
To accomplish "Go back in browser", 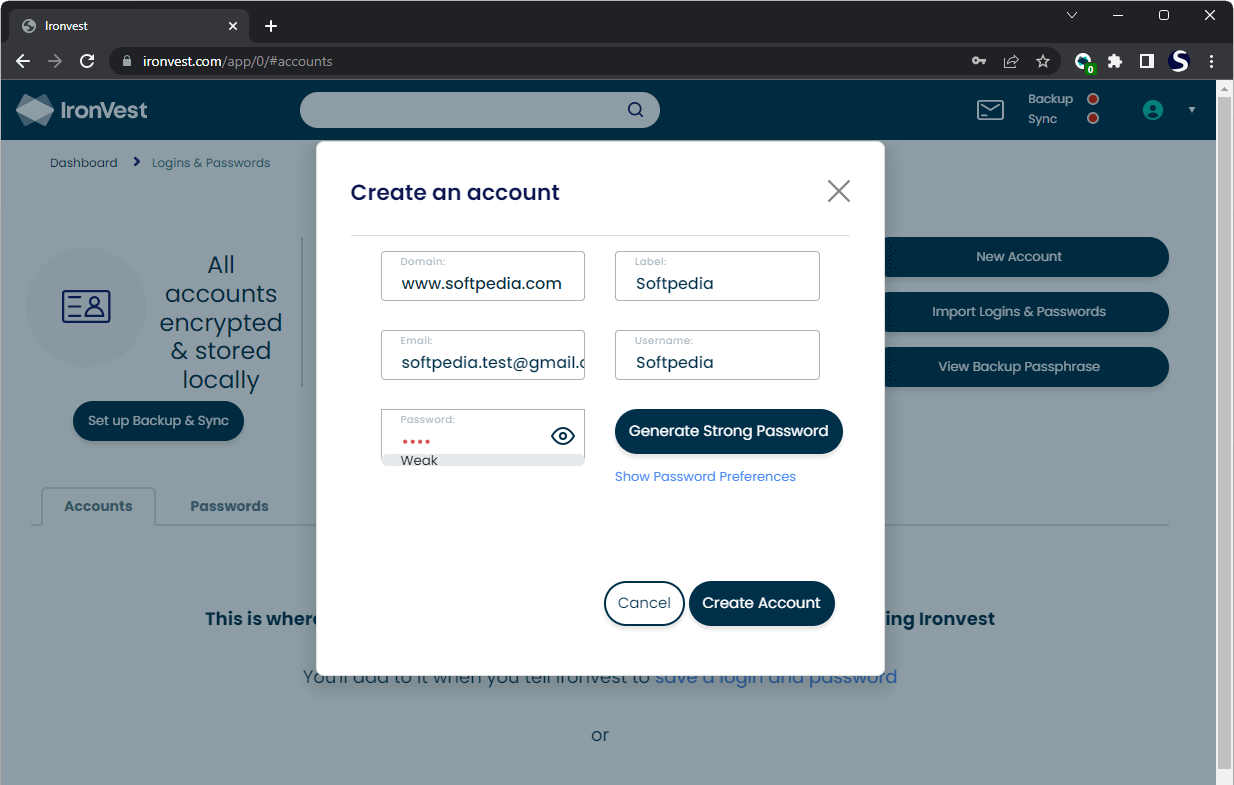I will click(23, 61).
